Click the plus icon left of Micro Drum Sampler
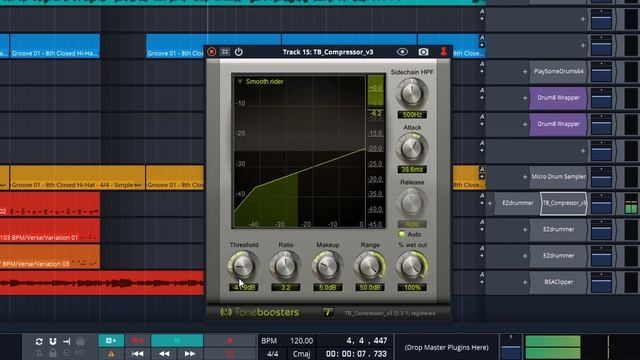This screenshot has width=640, height=360. pyautogui.click(x=525, y=177)
